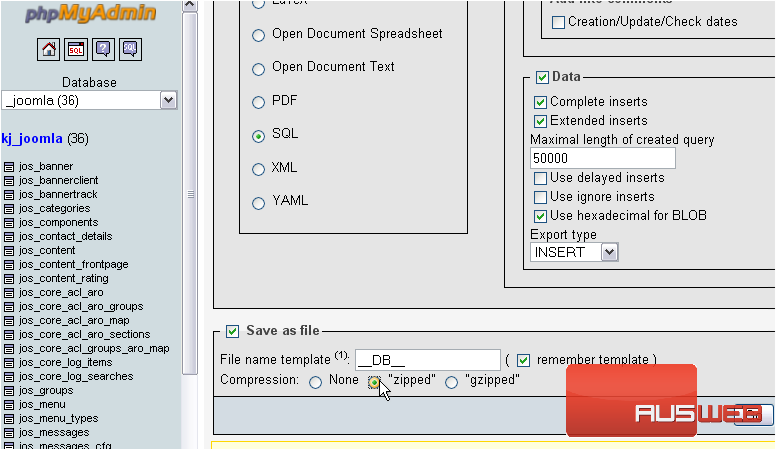Click table icon beside jos_menu
This screenshot has width=776, height=450.
9,405
